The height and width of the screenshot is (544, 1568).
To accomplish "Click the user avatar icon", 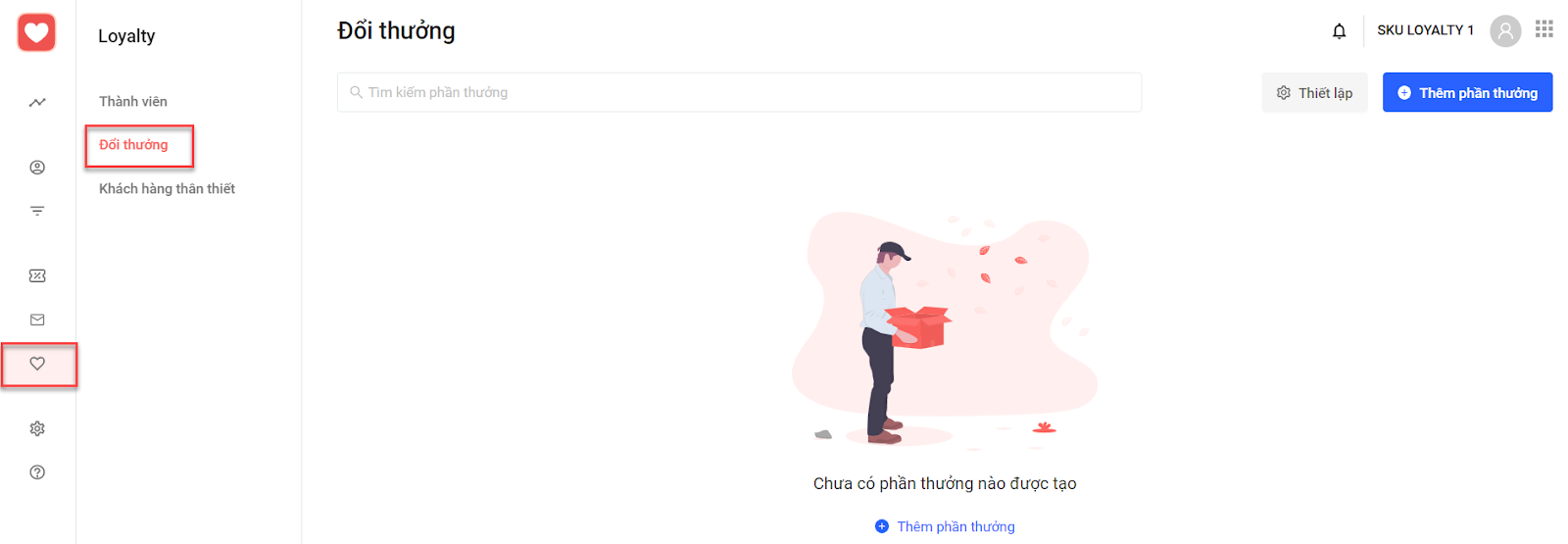I will click(x=1505, y=31).
